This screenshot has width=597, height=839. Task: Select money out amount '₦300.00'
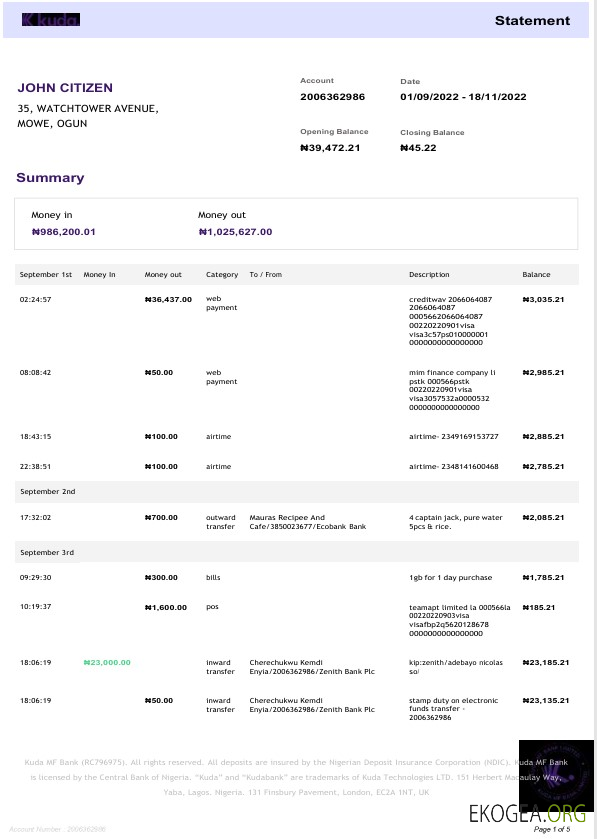pos(161,577)
